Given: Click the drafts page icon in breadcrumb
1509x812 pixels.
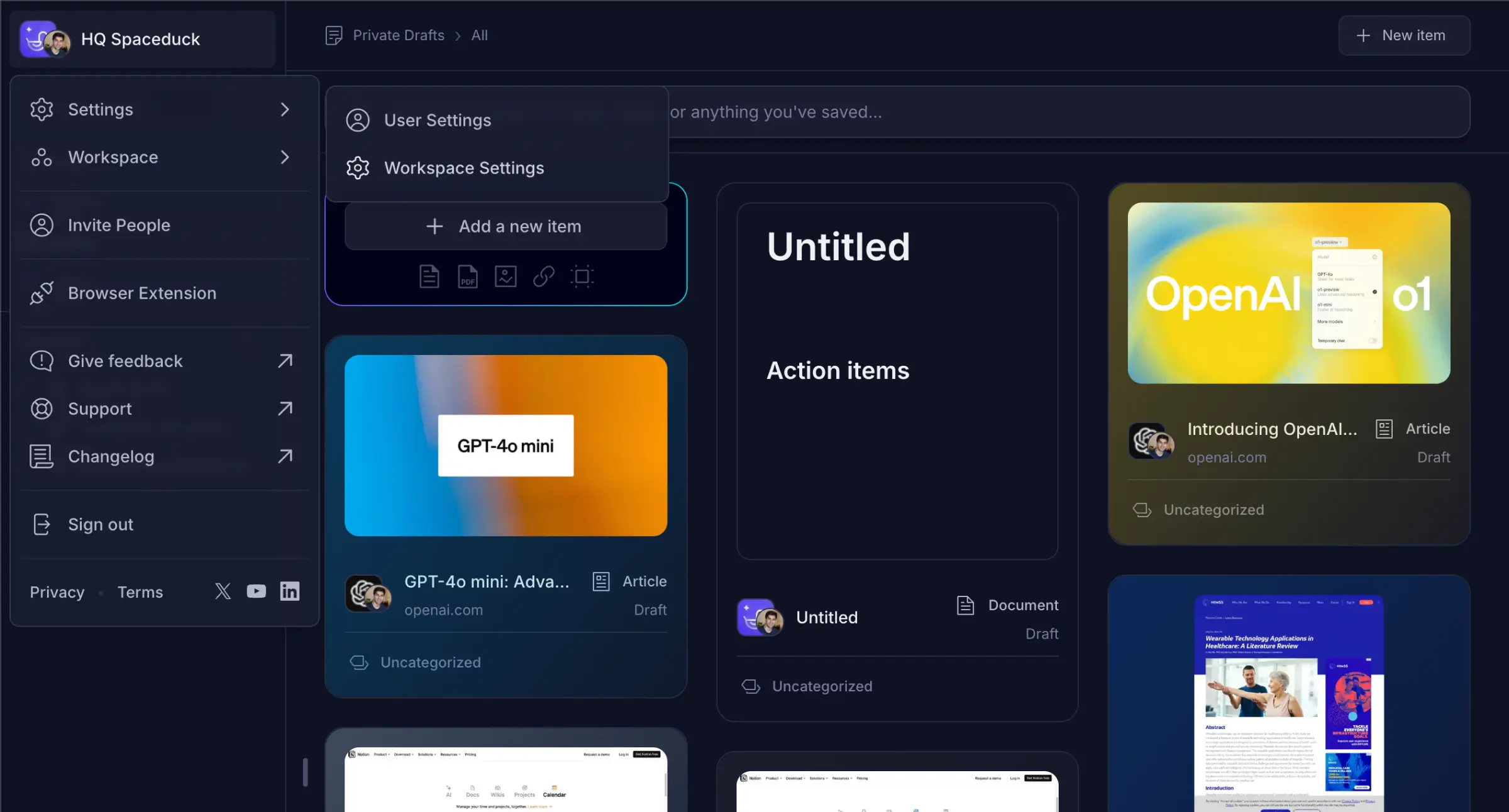Looking at the screenshot, I should [x=334, y=35].
